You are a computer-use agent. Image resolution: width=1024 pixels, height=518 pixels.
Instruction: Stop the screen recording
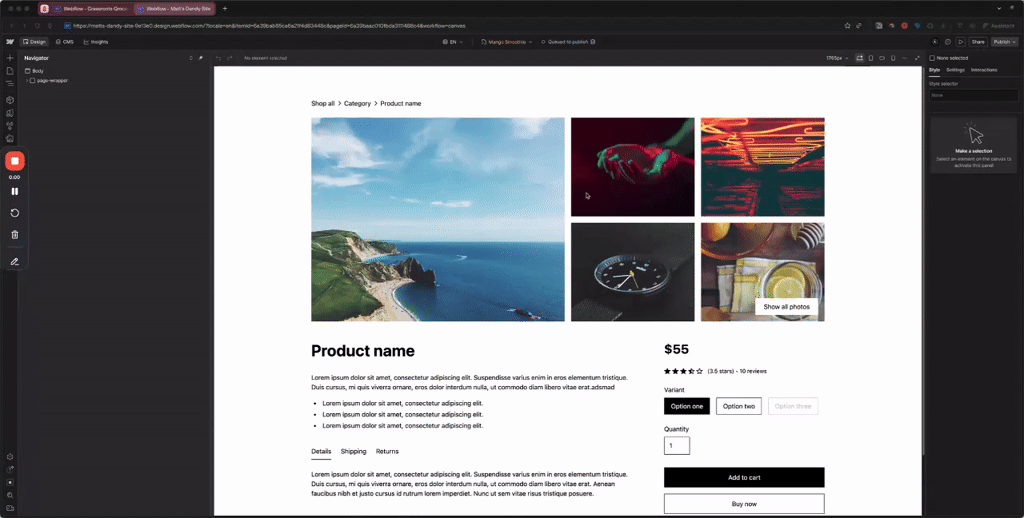[14, 161]
